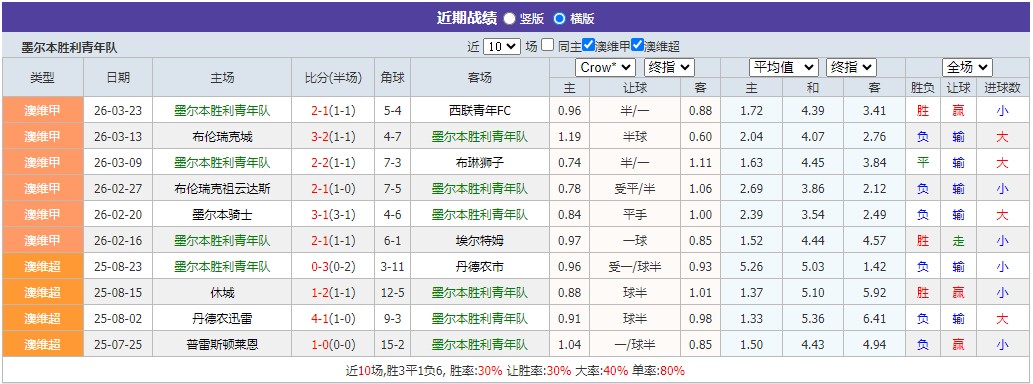
Task: Click the 近期战绩 section title
Action: [x=466, y=18]
